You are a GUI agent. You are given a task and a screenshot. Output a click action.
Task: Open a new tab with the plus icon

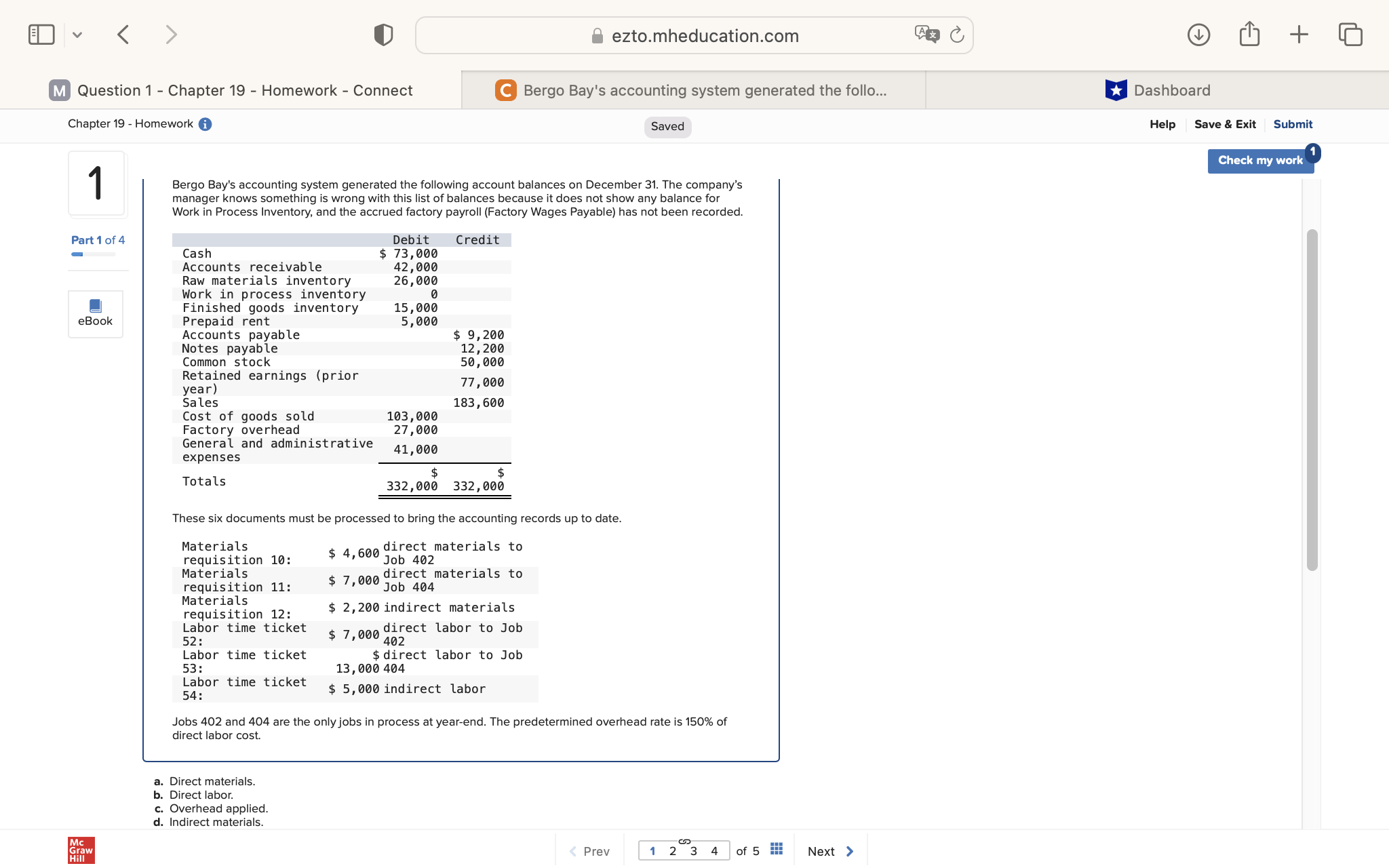1299,34
